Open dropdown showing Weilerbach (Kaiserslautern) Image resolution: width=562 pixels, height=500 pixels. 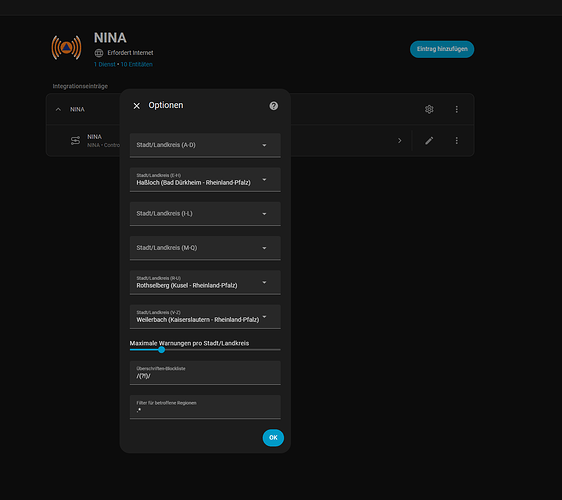point(205,317)
